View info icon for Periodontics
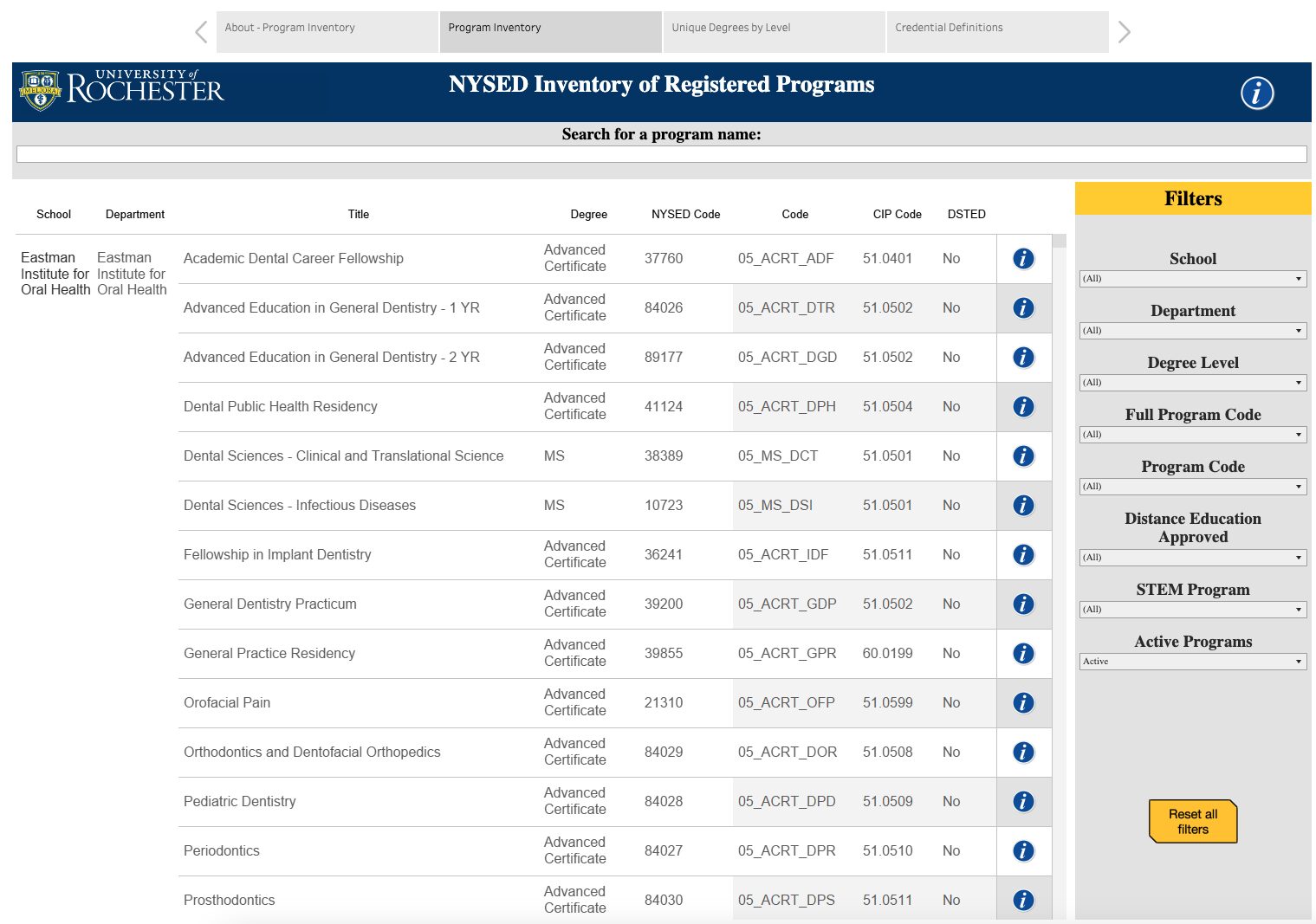The image size is (1316, 924). point(1023,850)
